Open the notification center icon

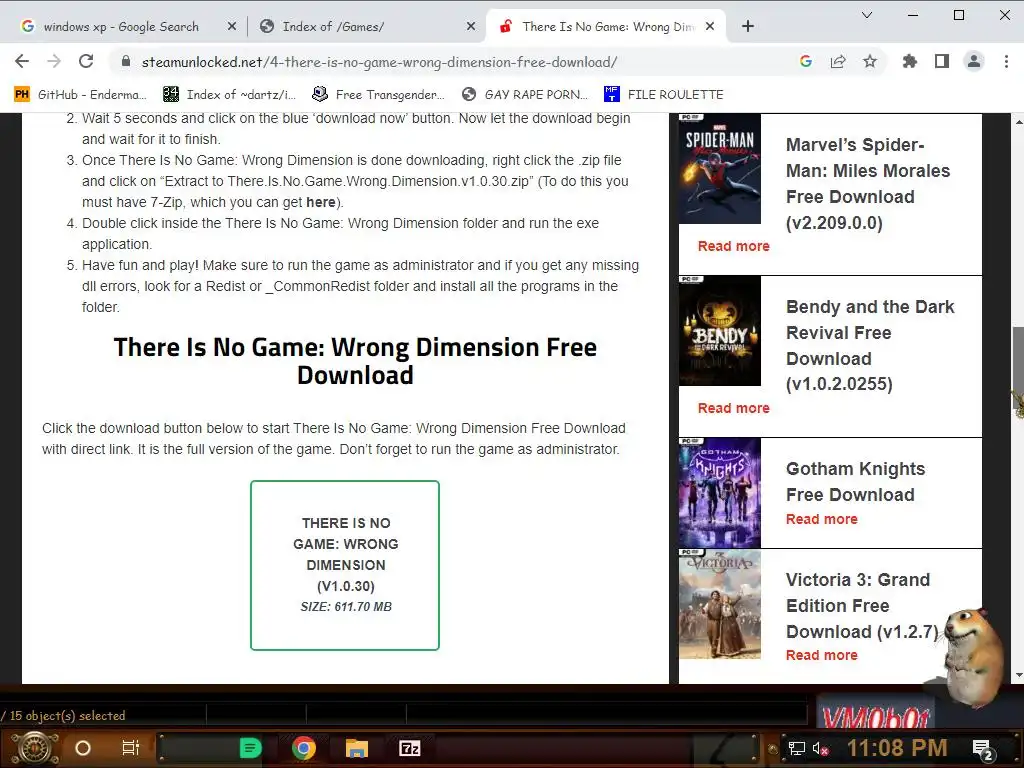(983, 749)
